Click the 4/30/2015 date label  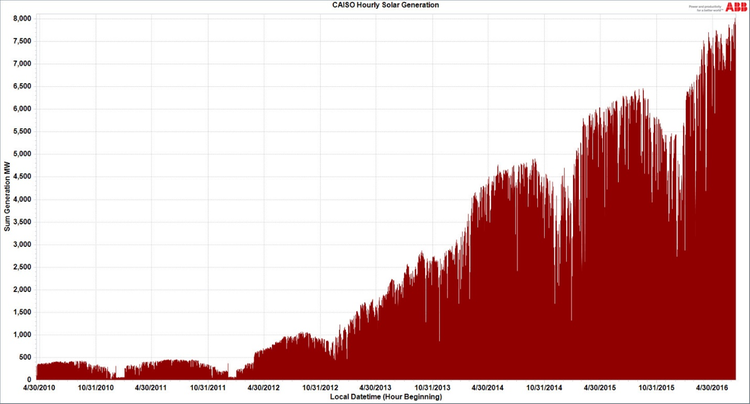coord(600,388)
